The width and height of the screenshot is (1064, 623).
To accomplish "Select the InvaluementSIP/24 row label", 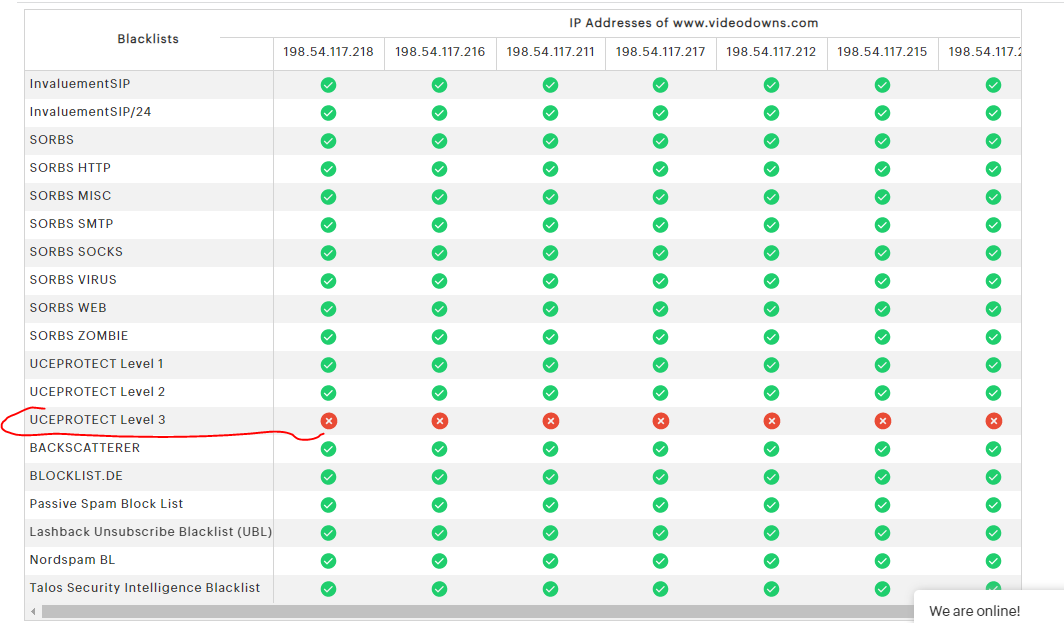I will (90, 111).
